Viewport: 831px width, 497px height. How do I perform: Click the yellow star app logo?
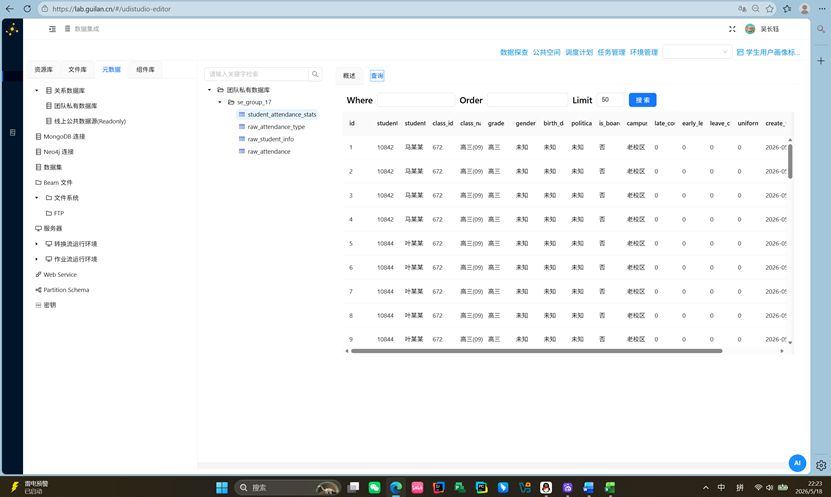(x=12, y=30)
